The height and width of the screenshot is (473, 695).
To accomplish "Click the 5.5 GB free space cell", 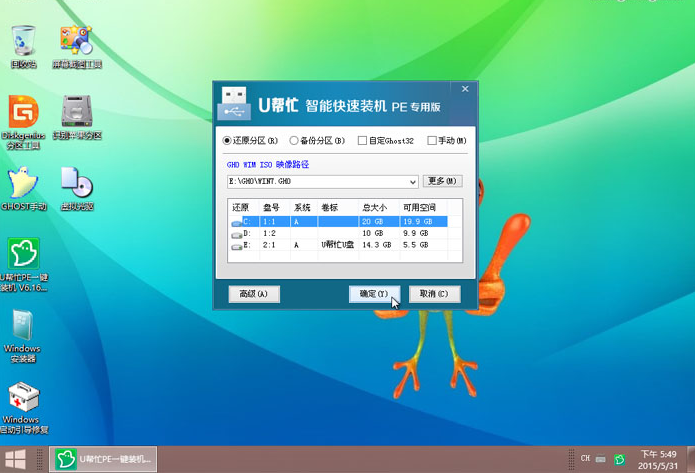I will tap(416, 245).
